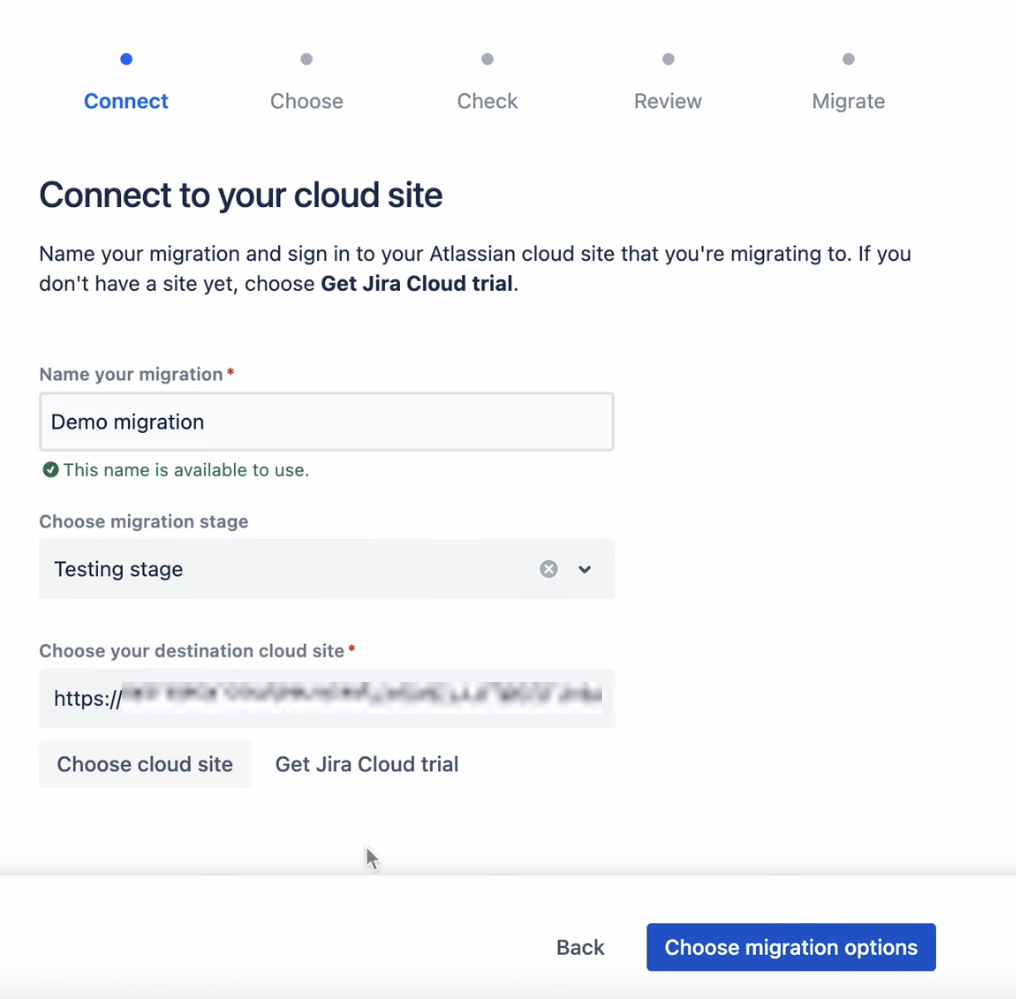
Task: Click the Choose migration options button
Action: [x=791, y=947]
